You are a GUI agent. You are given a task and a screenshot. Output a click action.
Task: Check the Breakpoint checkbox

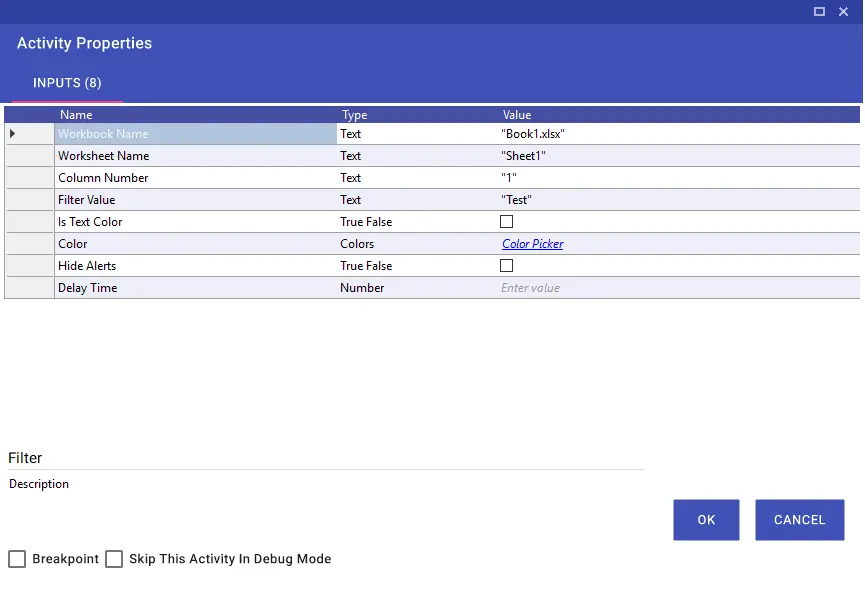tap(17, 559)
